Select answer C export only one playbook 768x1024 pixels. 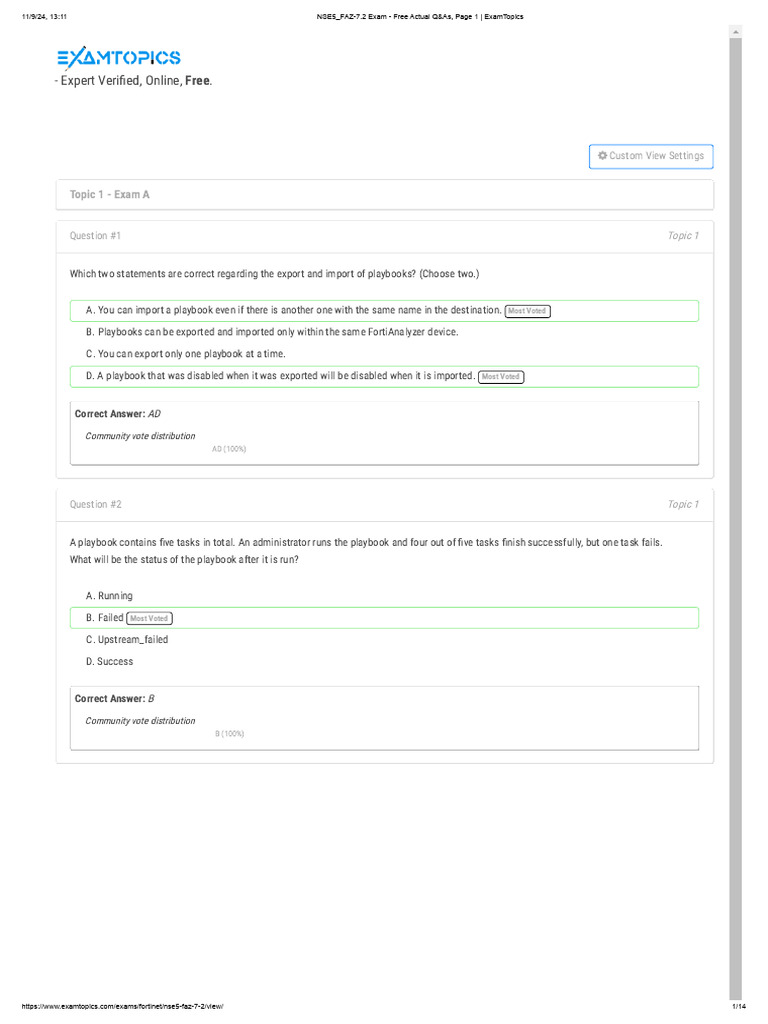[x=185, y=354]
